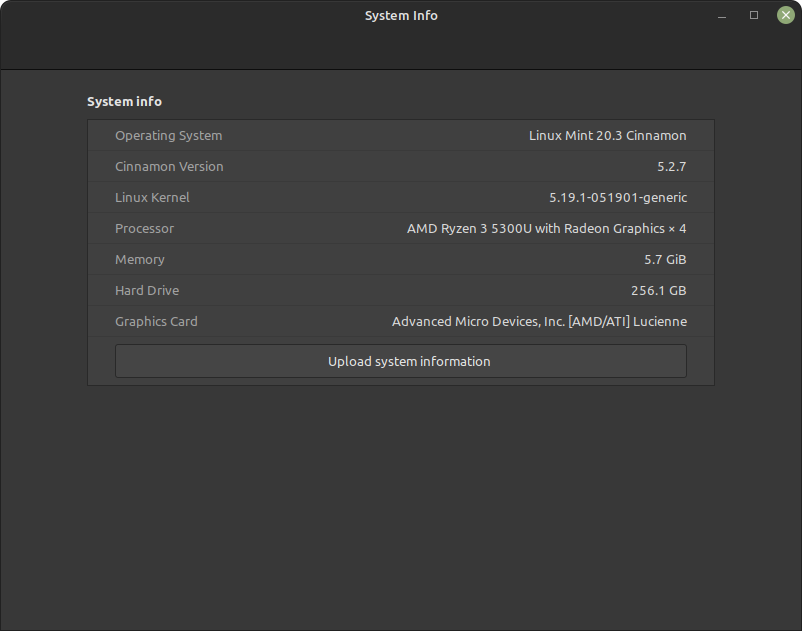Viewport: 802px width, 631px height.
Task: Maximize the System Info window
Action: point(754,15)
